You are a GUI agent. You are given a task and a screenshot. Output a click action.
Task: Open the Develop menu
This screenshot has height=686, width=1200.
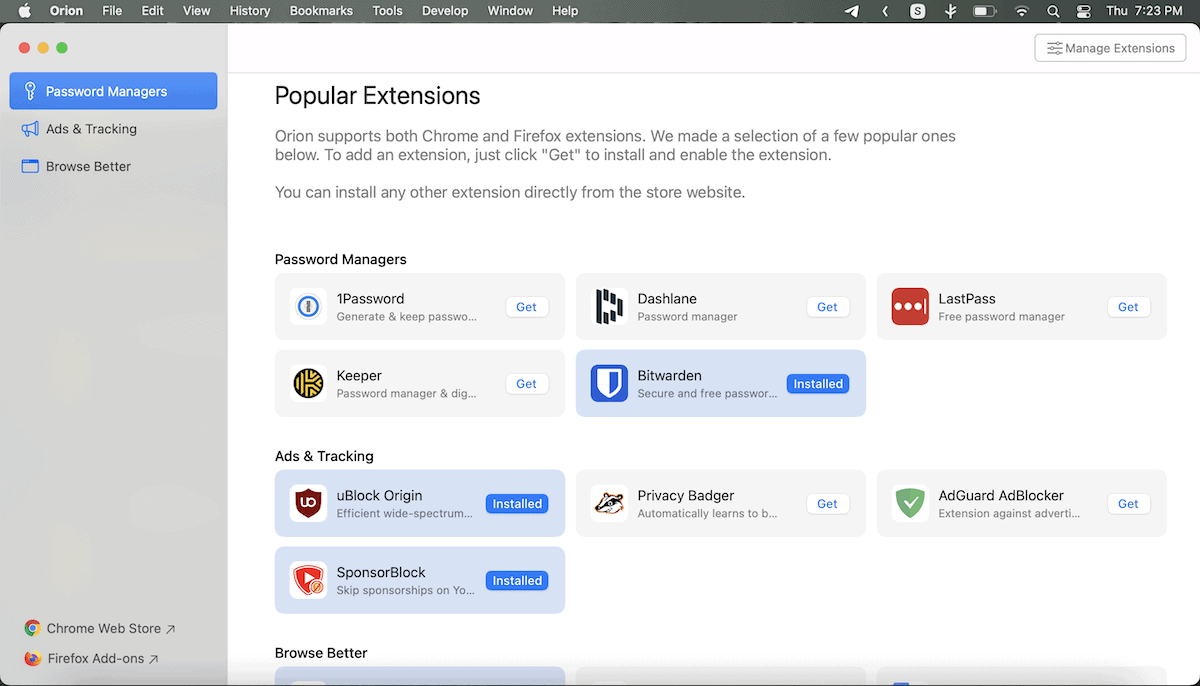[445, 11]
